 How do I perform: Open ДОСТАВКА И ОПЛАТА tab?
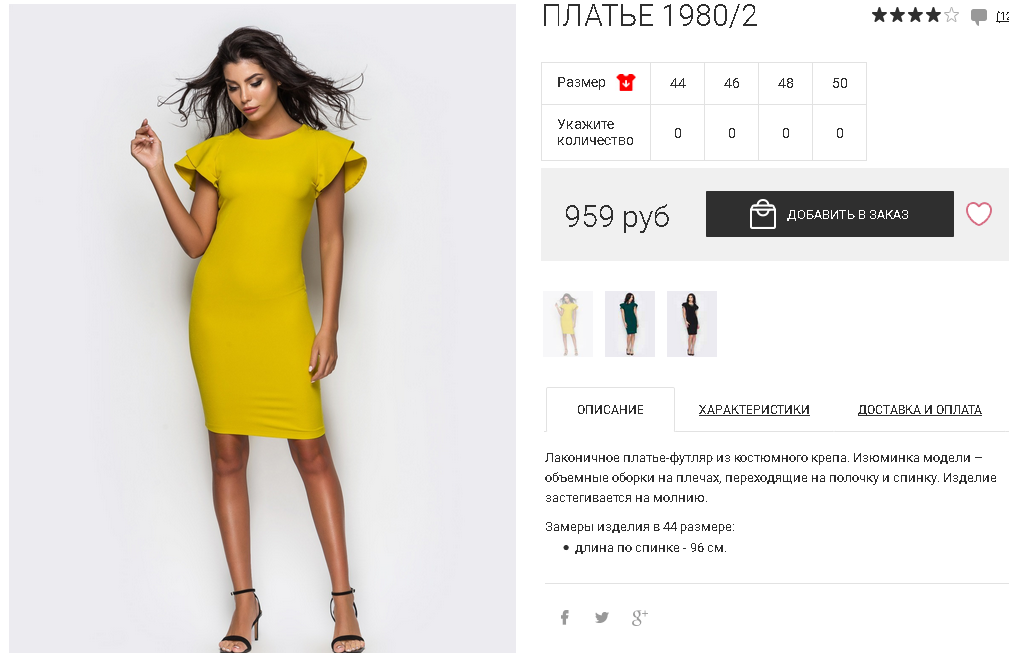(x=920, y=410)
